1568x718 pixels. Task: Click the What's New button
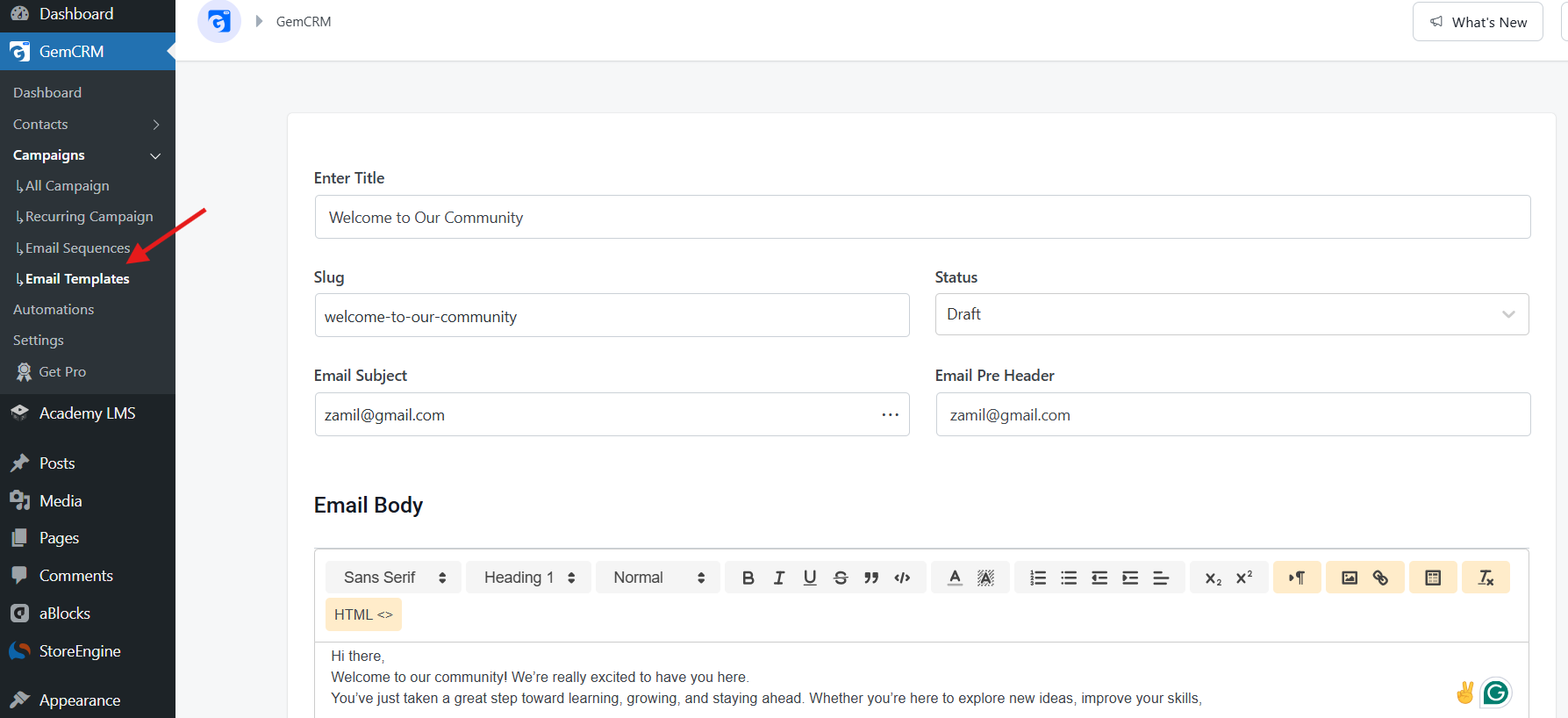coord(1478,22)
